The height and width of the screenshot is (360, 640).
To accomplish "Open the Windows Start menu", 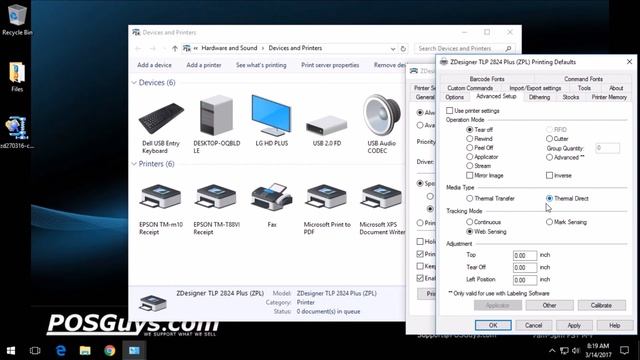I will [11, 350].
